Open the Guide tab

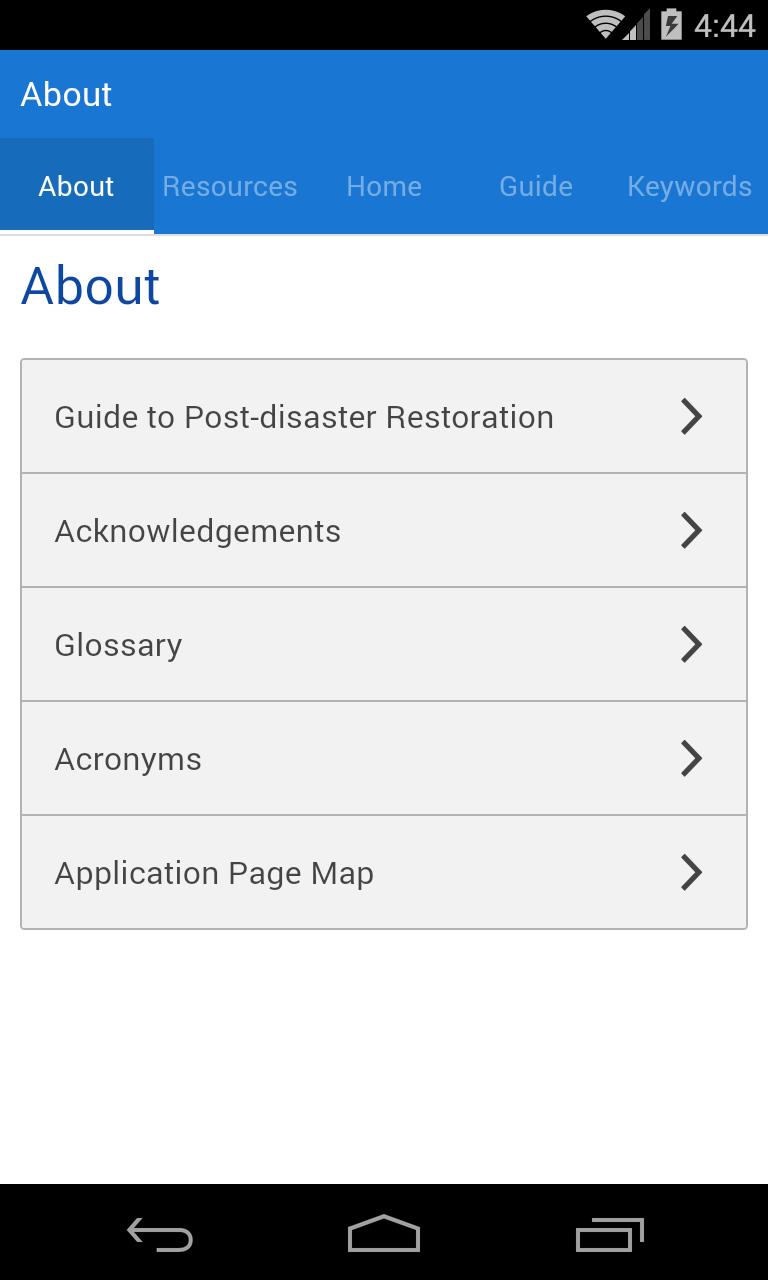coord(536,186)
